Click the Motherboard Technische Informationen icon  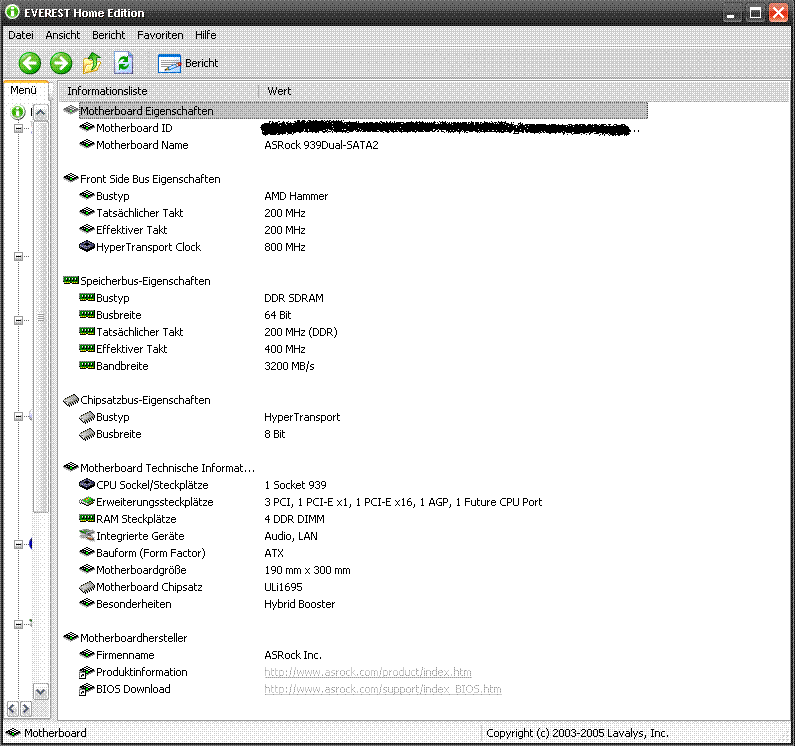tap(70, 467)
